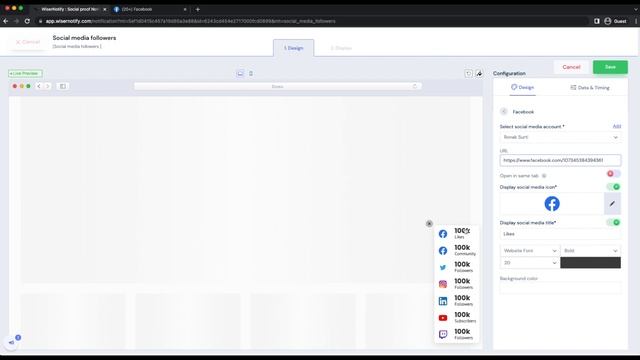Click the Instagram icon in preview widget
The width and height of the screenshot is (640, 360).
click(x=443, y=284)
